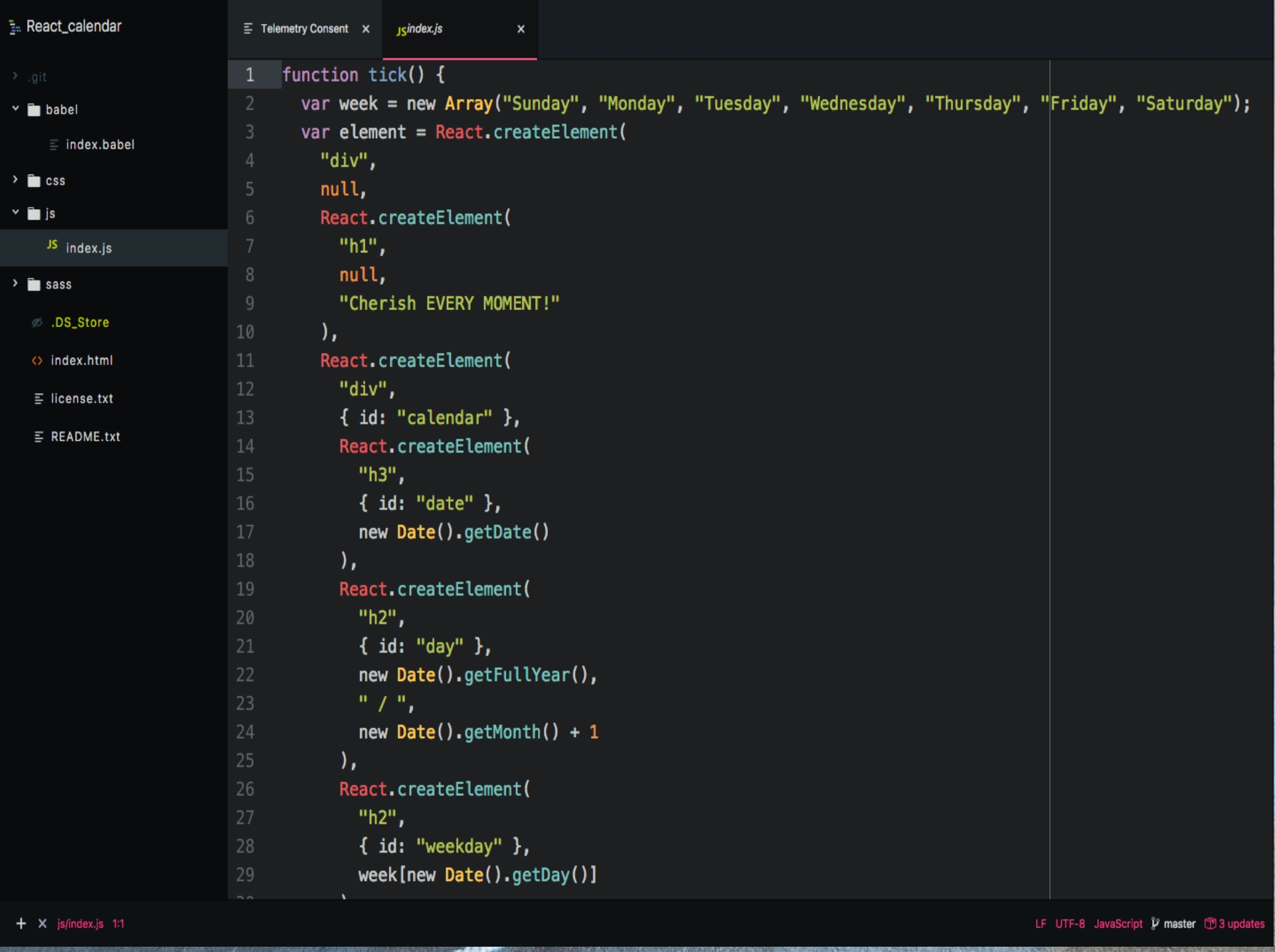
Task: Click the plus icon in status bar
Action: pyautogui.click(x=21, y=923)
